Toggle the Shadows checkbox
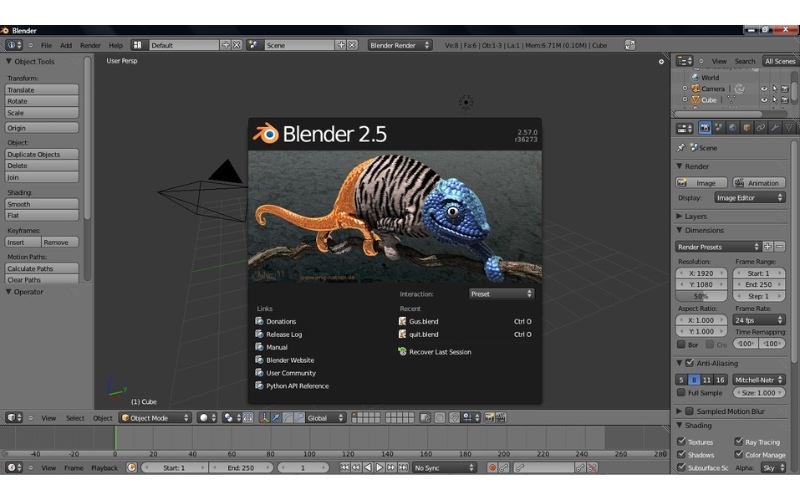Viewport: 800px width, 500px height. (681, 454)
